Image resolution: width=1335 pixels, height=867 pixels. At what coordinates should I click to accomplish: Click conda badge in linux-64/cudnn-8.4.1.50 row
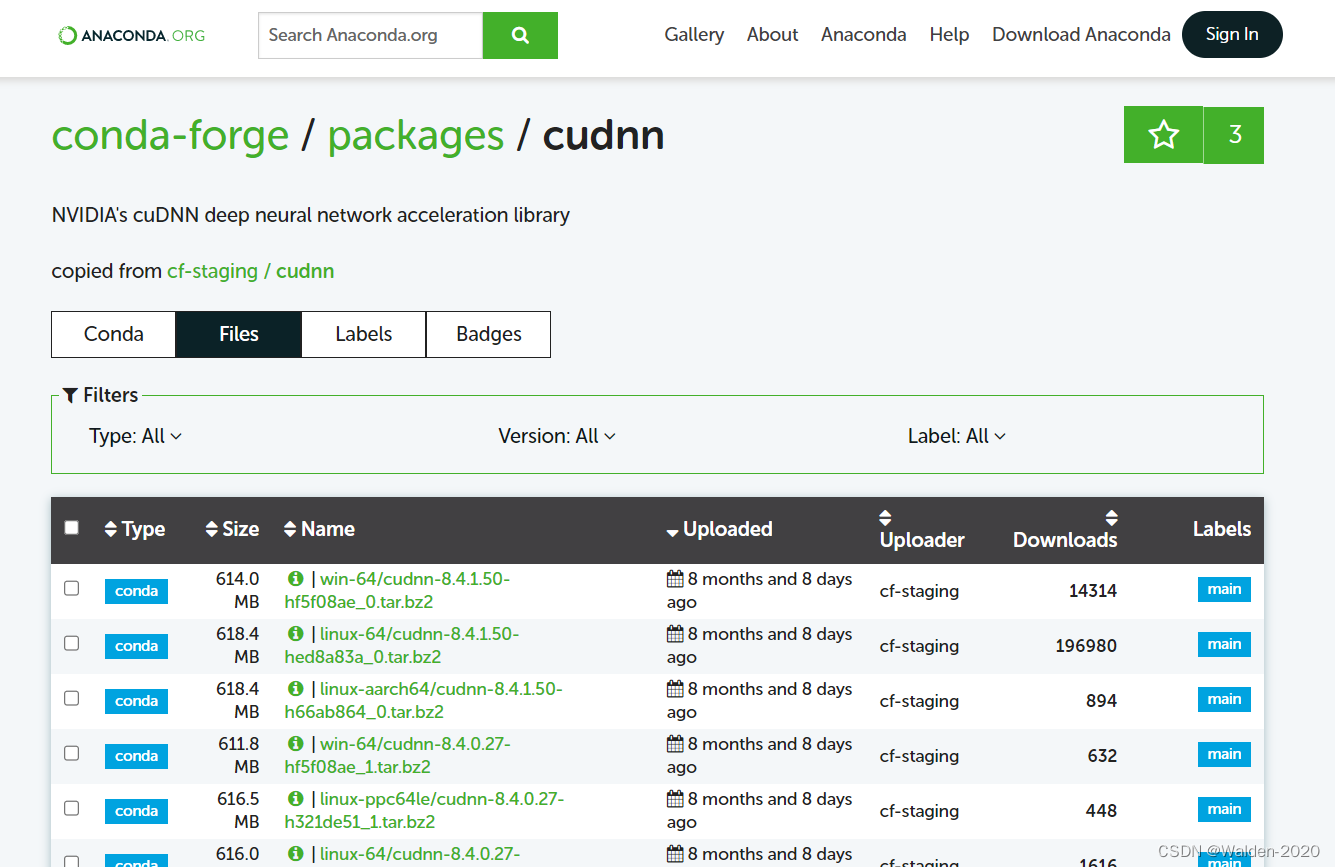click(136, 646)
